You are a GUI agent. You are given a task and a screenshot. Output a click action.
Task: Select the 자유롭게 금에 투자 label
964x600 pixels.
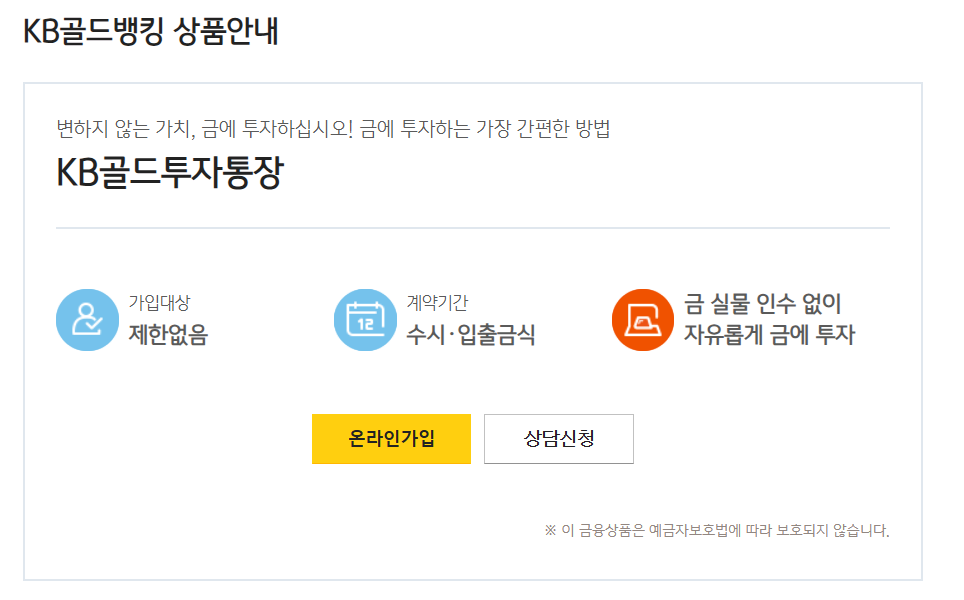click(x=768, y=335)
